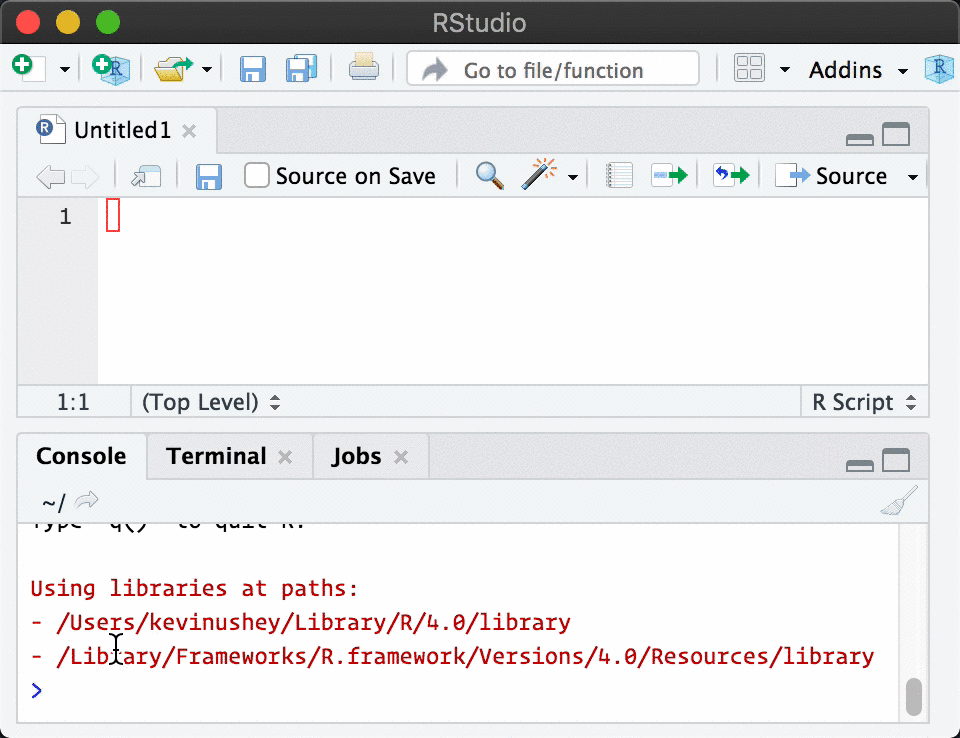Open the R Script file type selector
Viewport: 960px width, 738px height.
[864, 402]
